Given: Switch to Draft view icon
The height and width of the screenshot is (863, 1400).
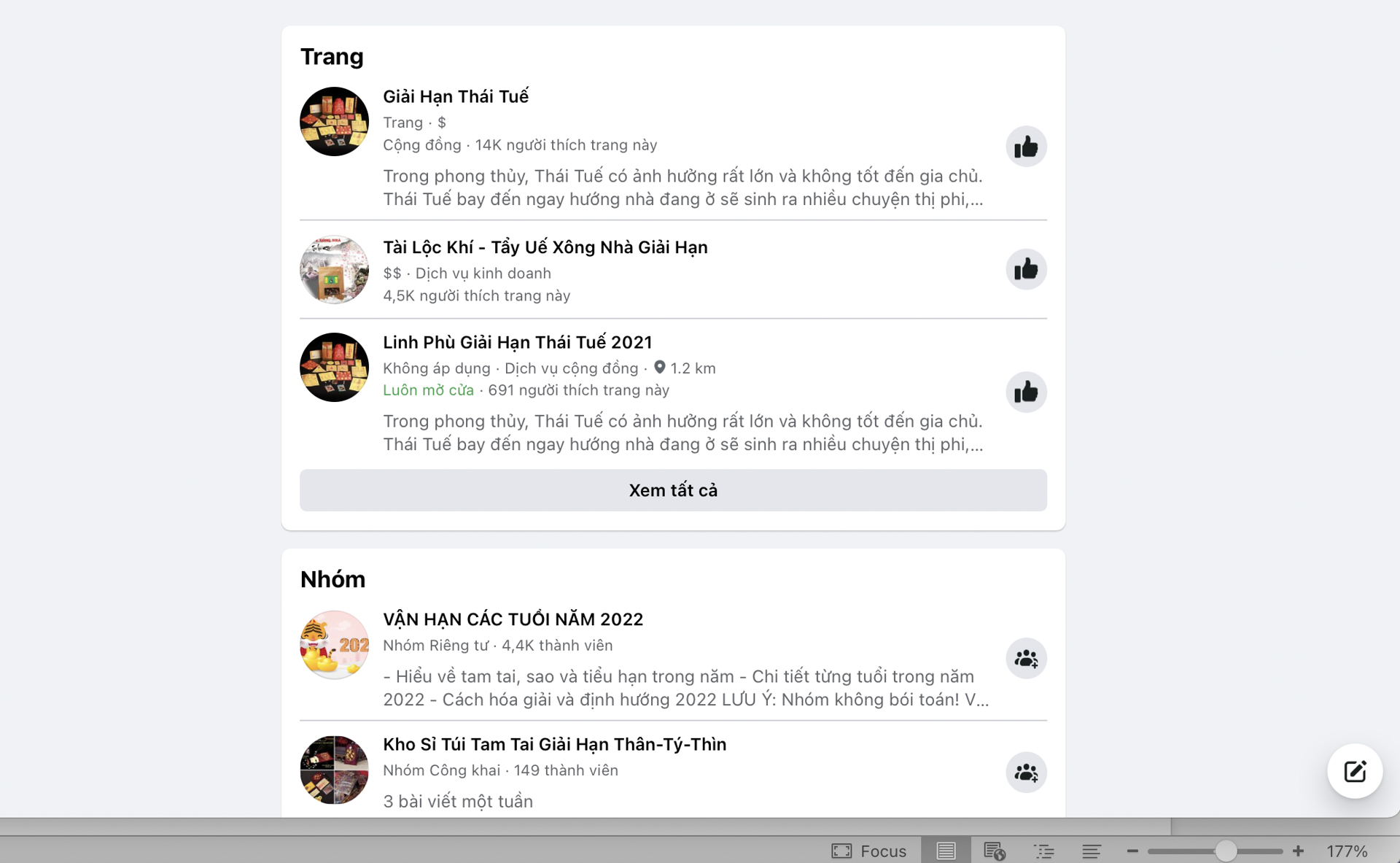Looking at the screenshot, I should click(1092, 851).
